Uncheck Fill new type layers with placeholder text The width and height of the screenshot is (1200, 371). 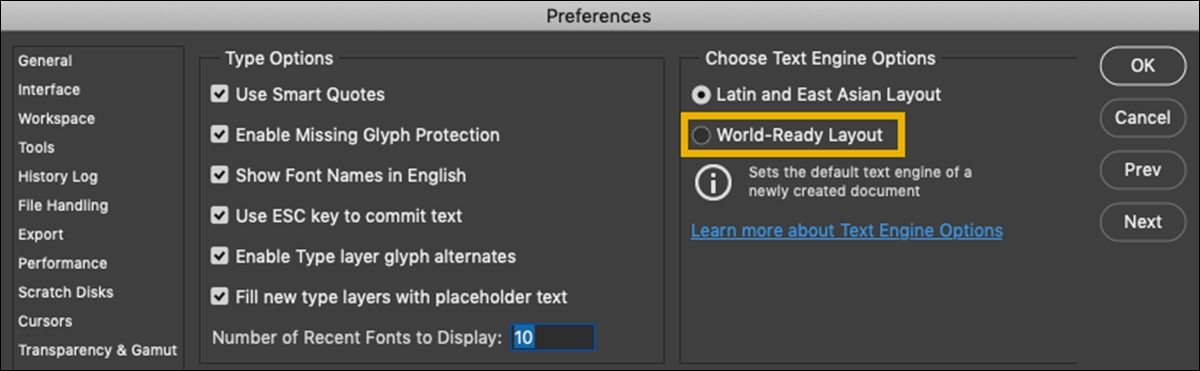coord(220,297)
